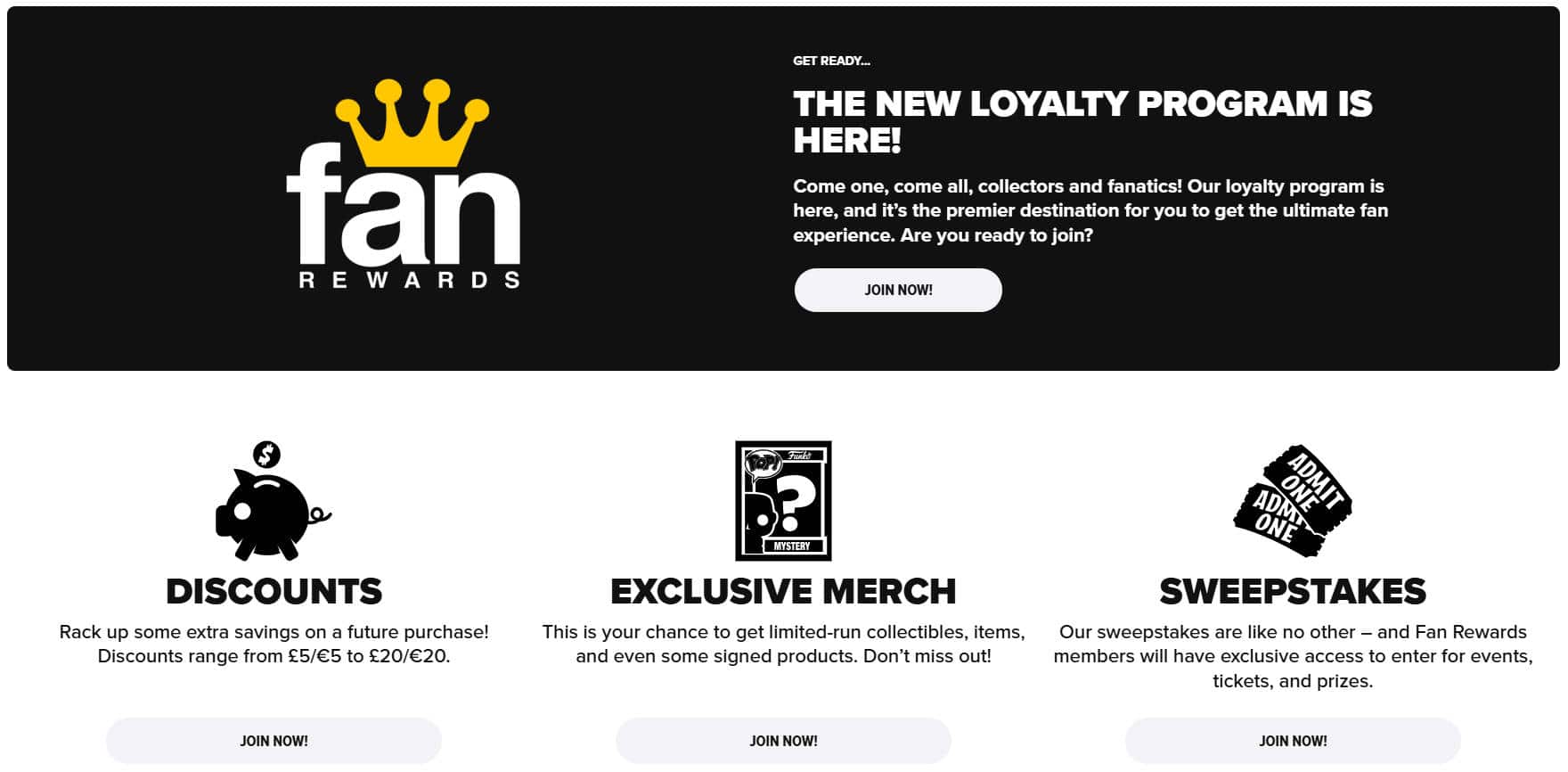Click the Funko Pop mystery box icon

point(783,501)
